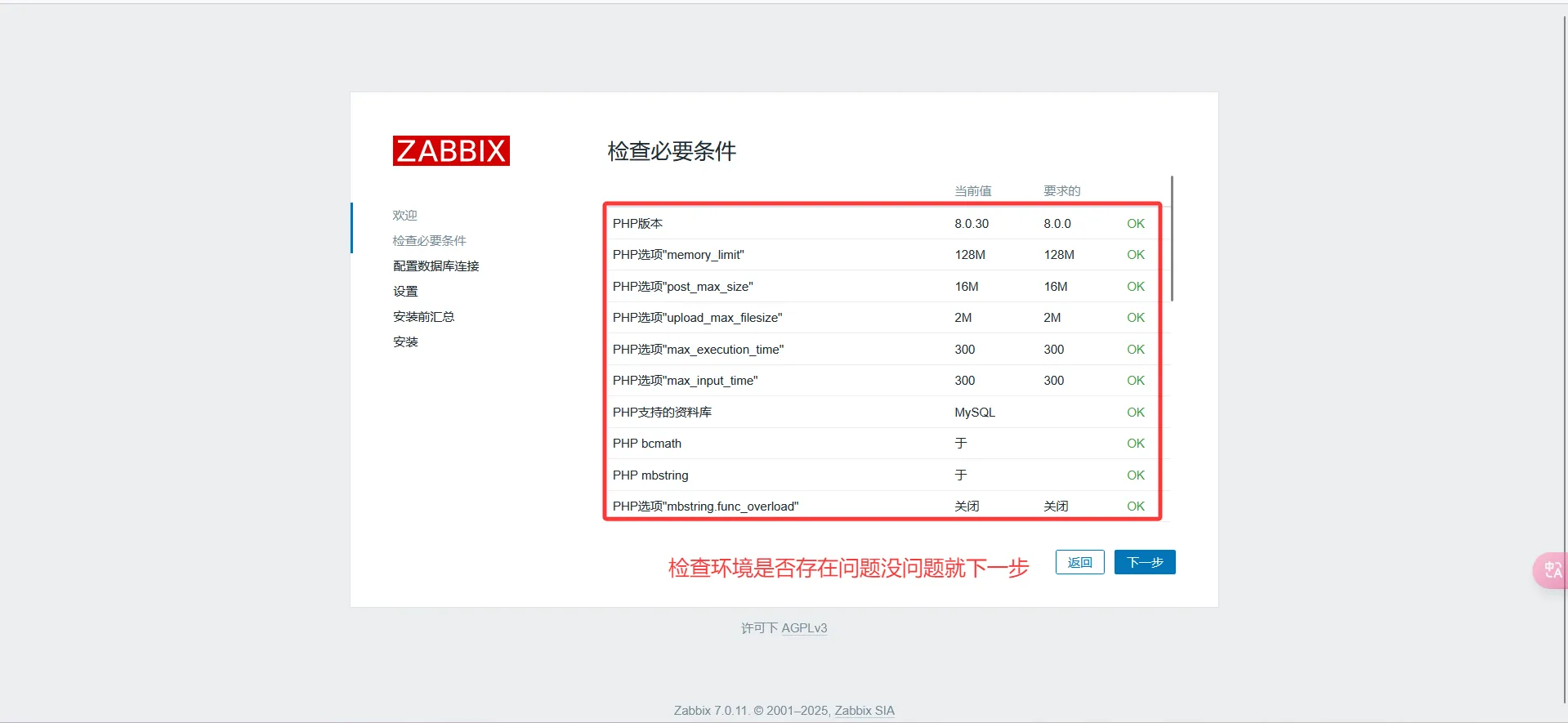Select the 检查必要条件 step

coord(430,240)
